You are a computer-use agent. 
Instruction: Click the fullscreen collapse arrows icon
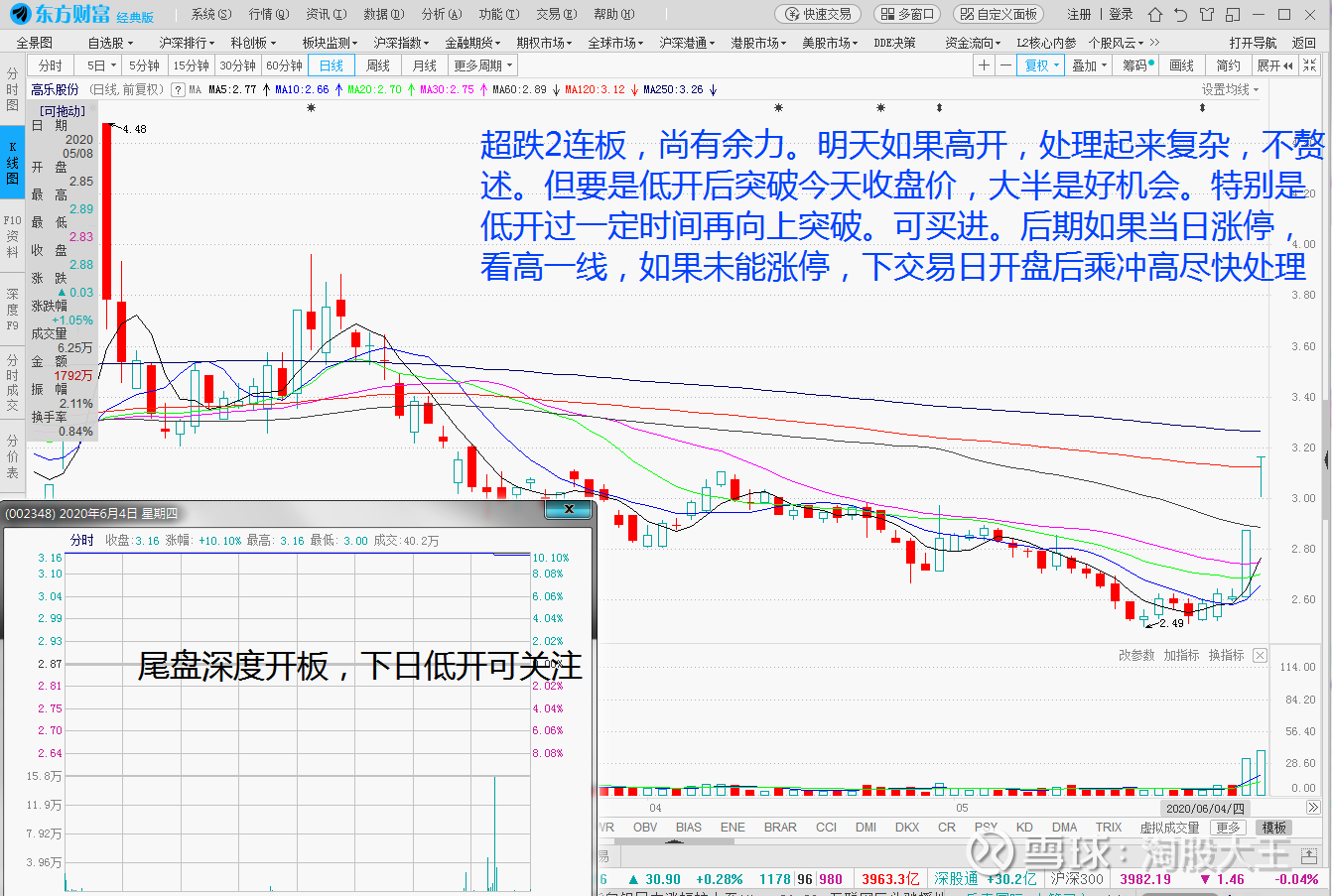[1310, 65]
